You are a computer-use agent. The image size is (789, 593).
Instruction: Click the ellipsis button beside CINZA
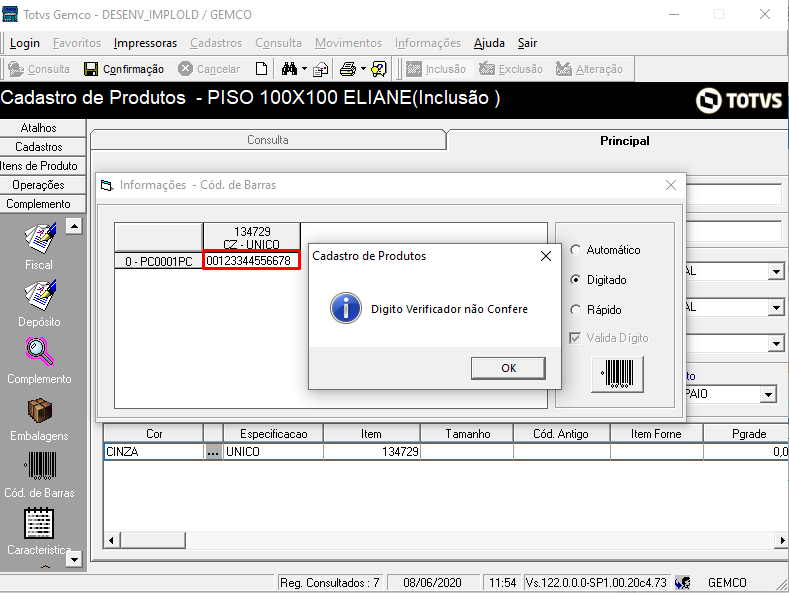[x=213, y=452]
